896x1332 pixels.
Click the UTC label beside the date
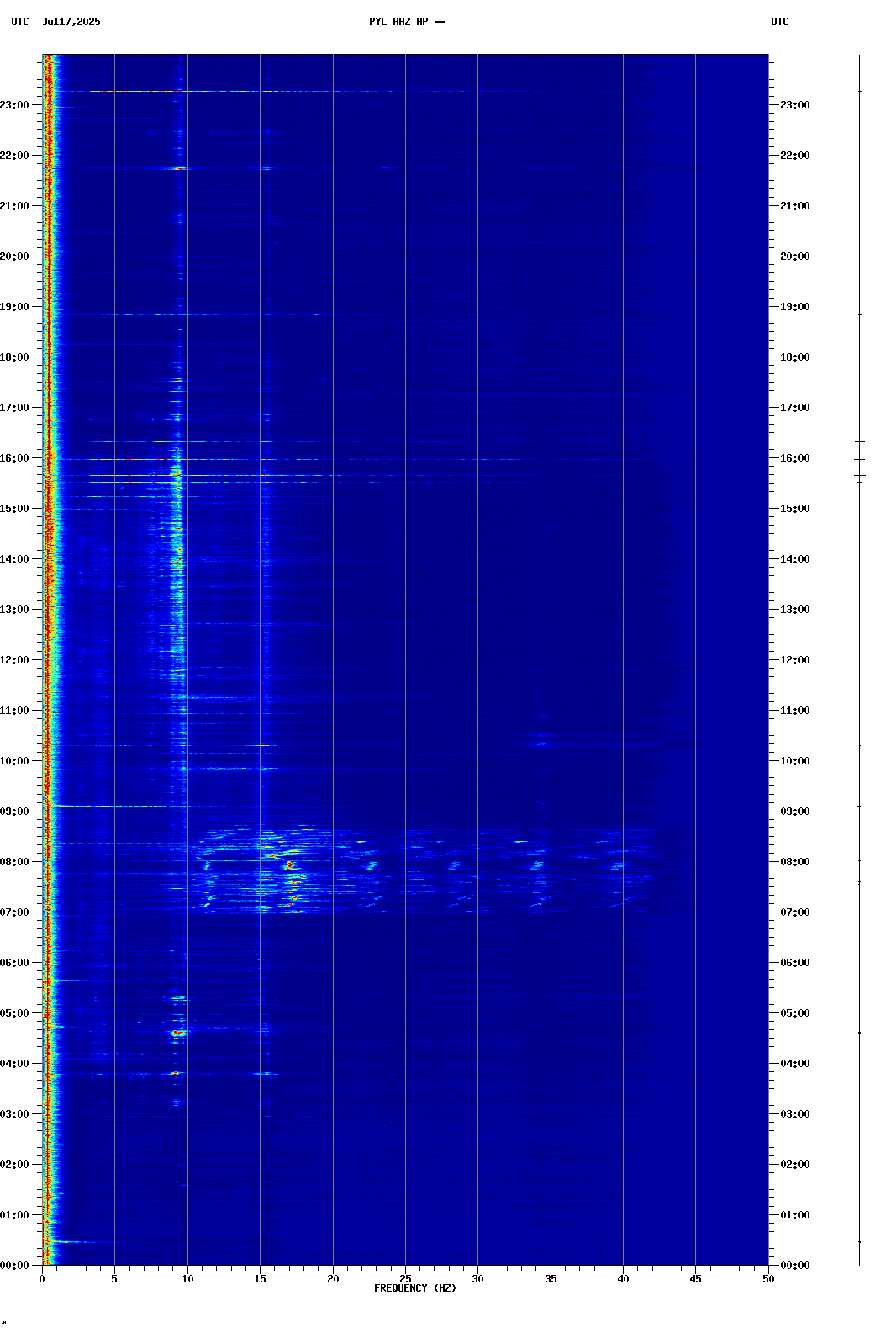coord(20,22)
